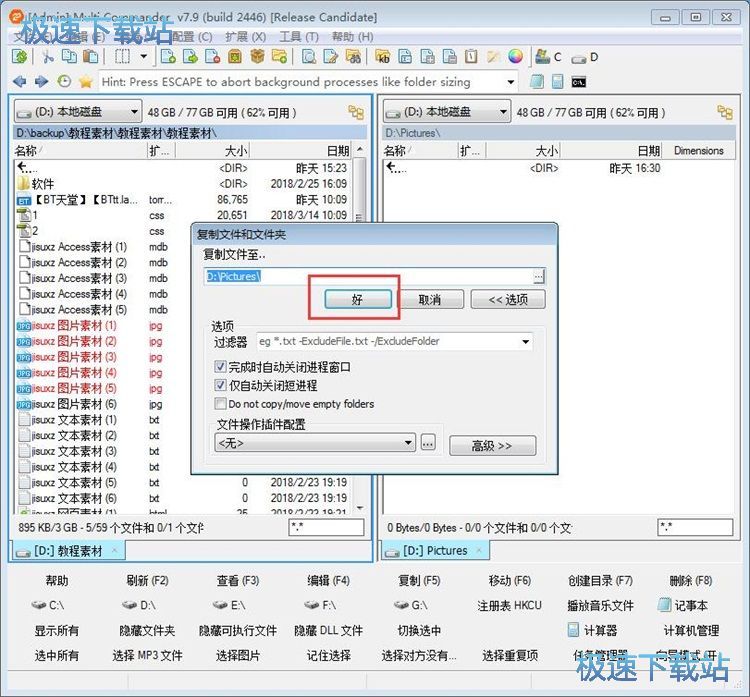This screenshot has height=697, width=750.
Task: Click the browse button next to destination path
Action: click(x=539, y=277)
